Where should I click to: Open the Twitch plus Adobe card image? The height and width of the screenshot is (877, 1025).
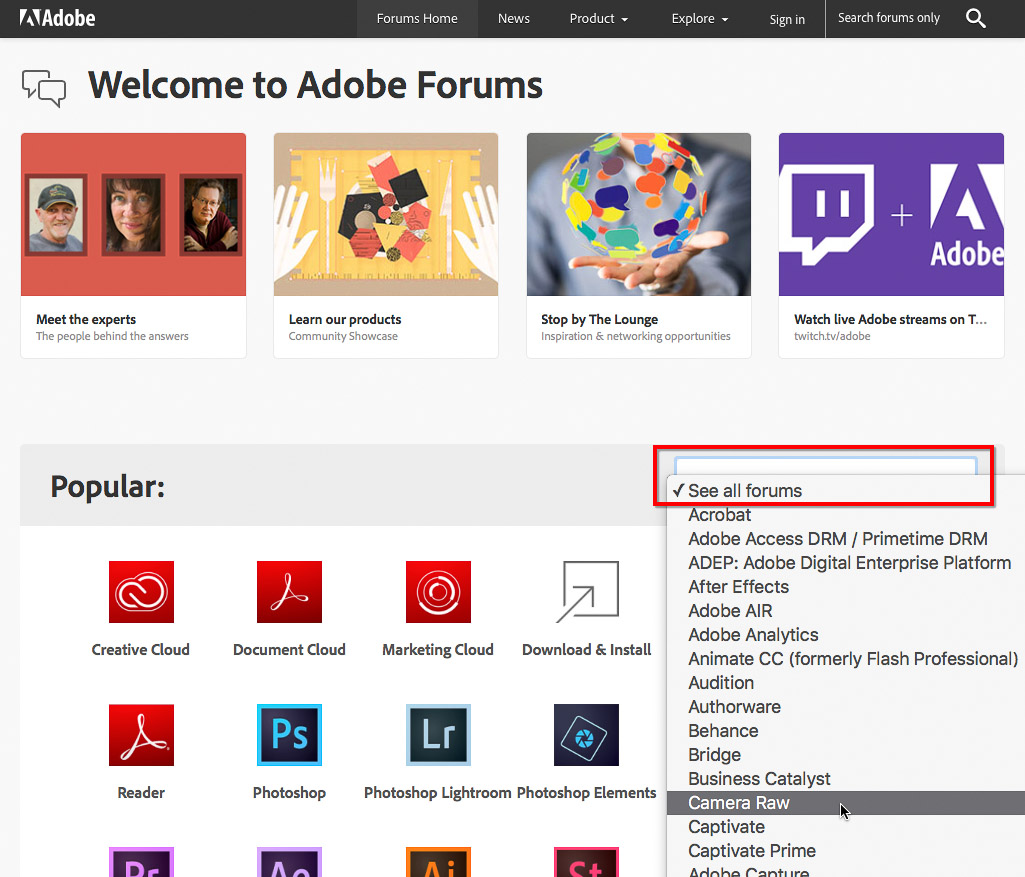[x=891, y=214]
